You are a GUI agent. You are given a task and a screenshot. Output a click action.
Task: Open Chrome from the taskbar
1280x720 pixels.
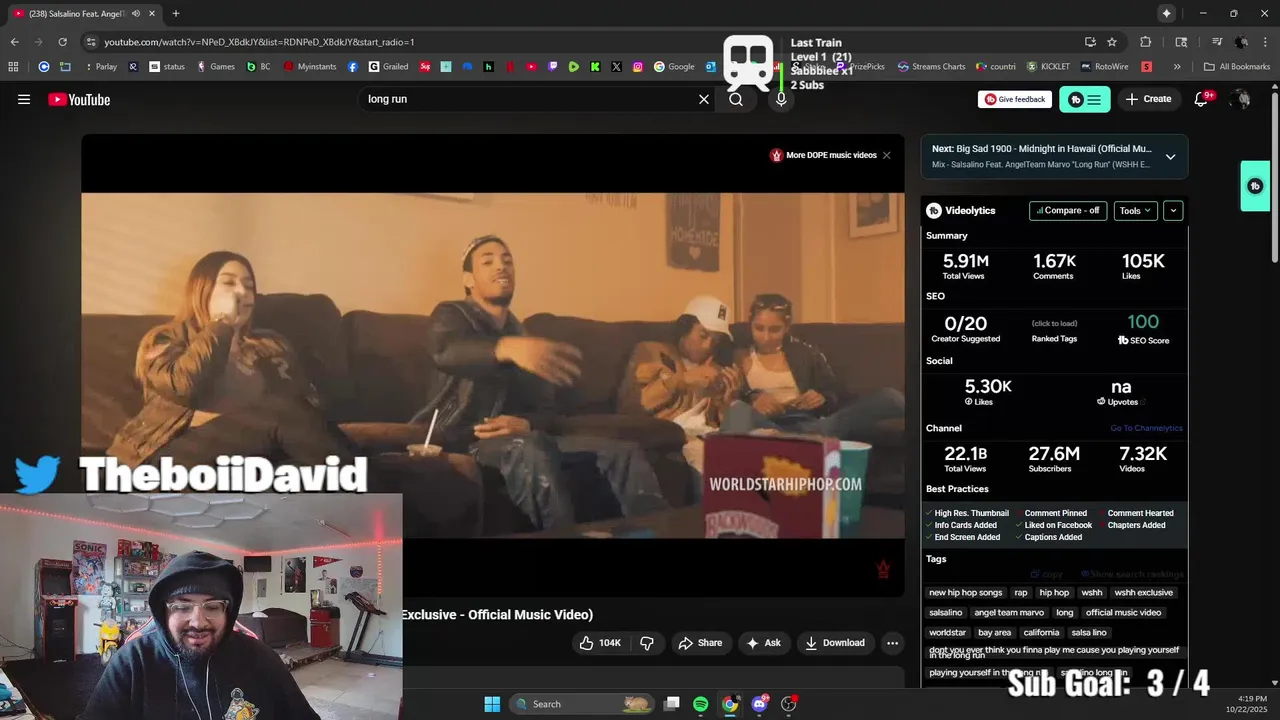coord(730,704)
